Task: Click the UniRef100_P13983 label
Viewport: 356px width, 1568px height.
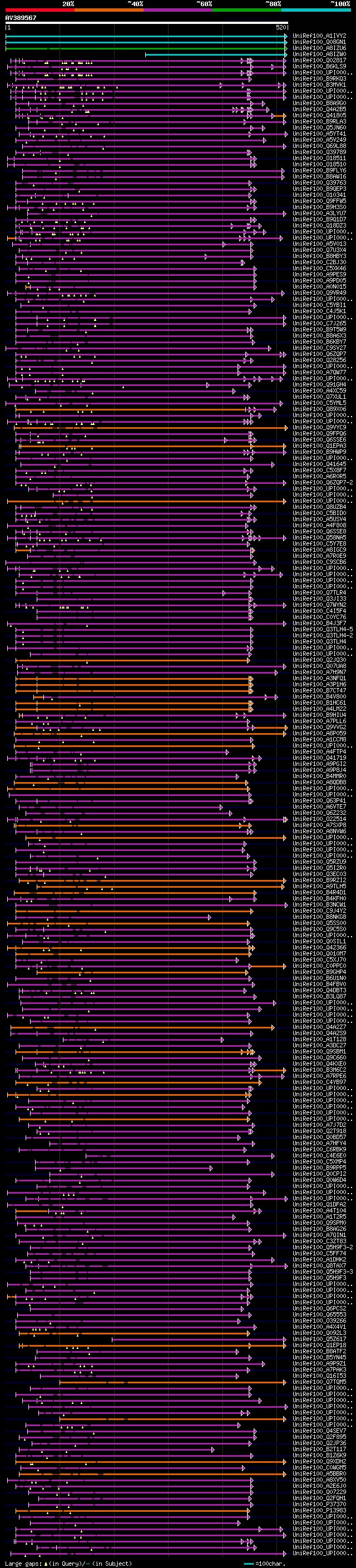Action: click(x=319, y=1510)
